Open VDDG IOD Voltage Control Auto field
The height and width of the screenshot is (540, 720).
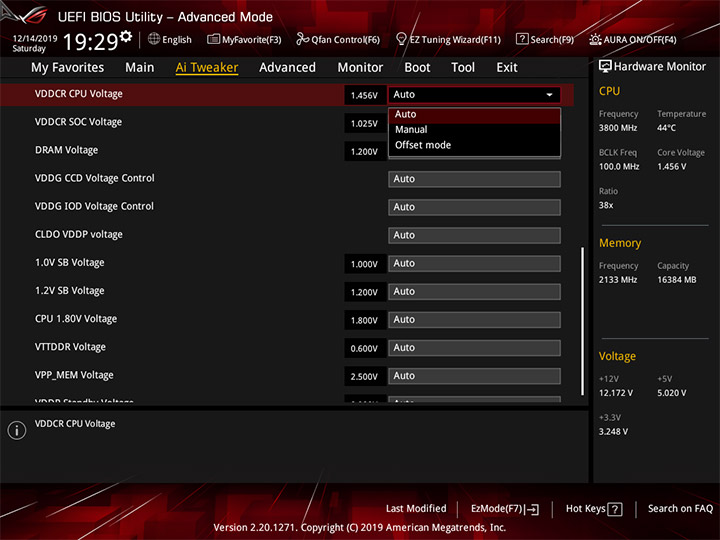point(474,207)
